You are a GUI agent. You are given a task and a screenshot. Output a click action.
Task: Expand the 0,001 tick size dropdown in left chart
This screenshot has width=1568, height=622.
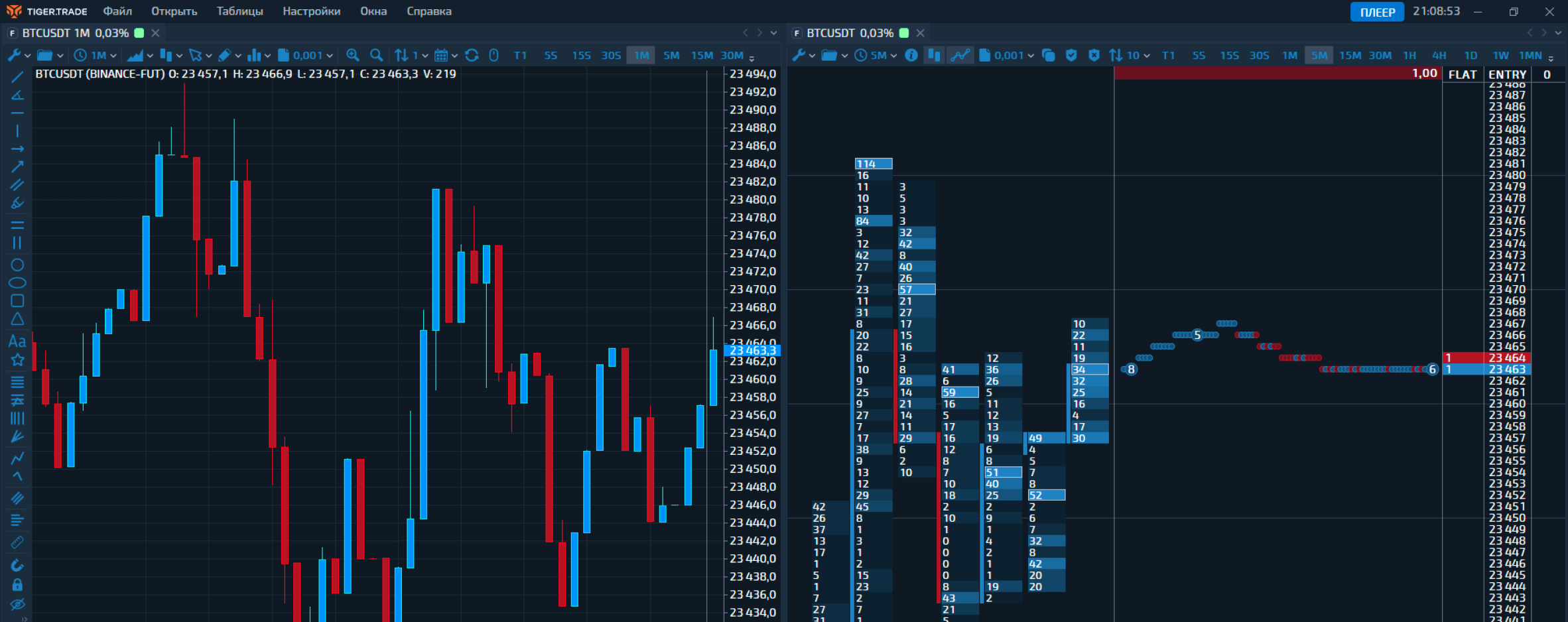point(306,56)
